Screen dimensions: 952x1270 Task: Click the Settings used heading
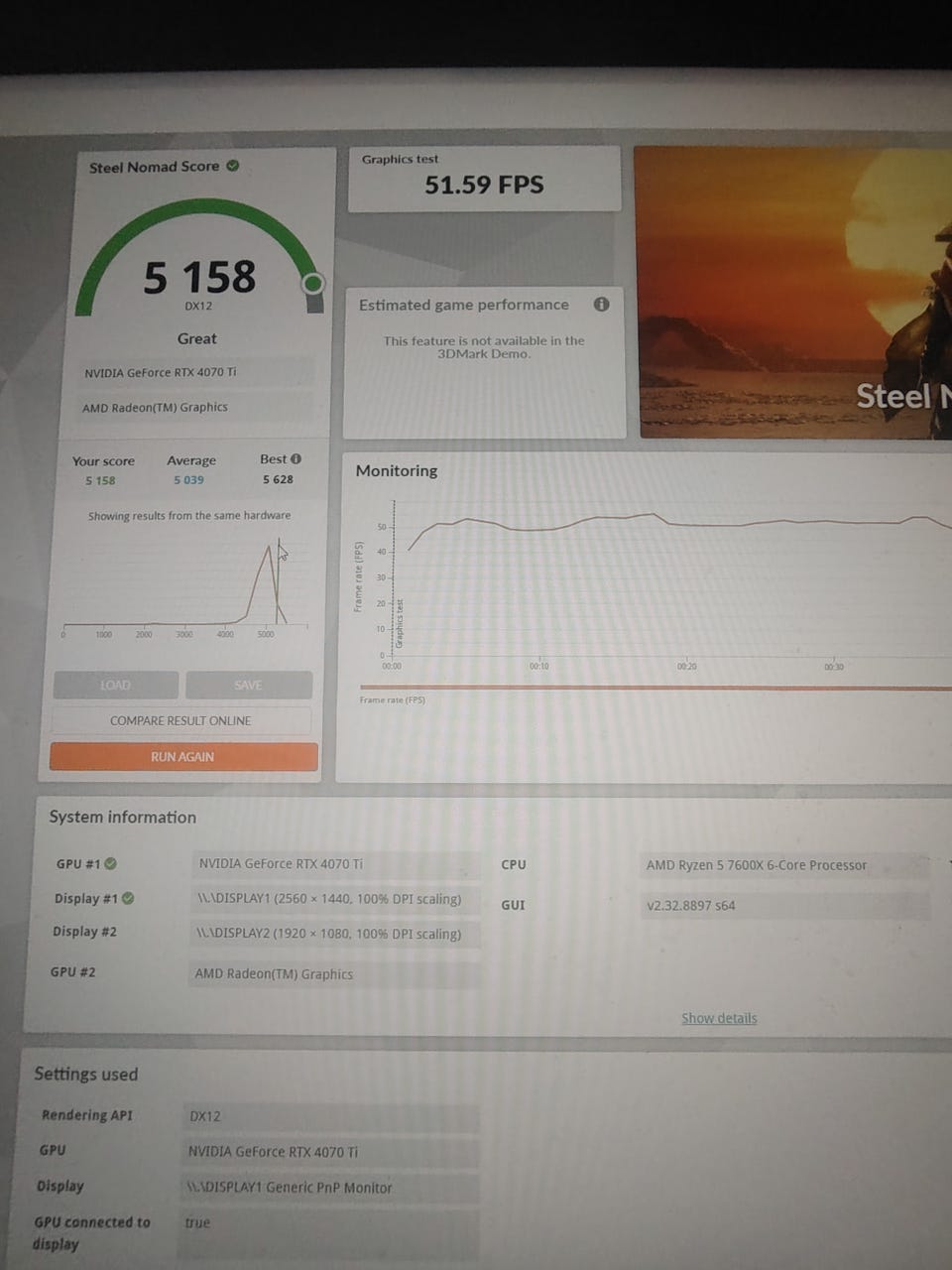(x=86, y=1074)
